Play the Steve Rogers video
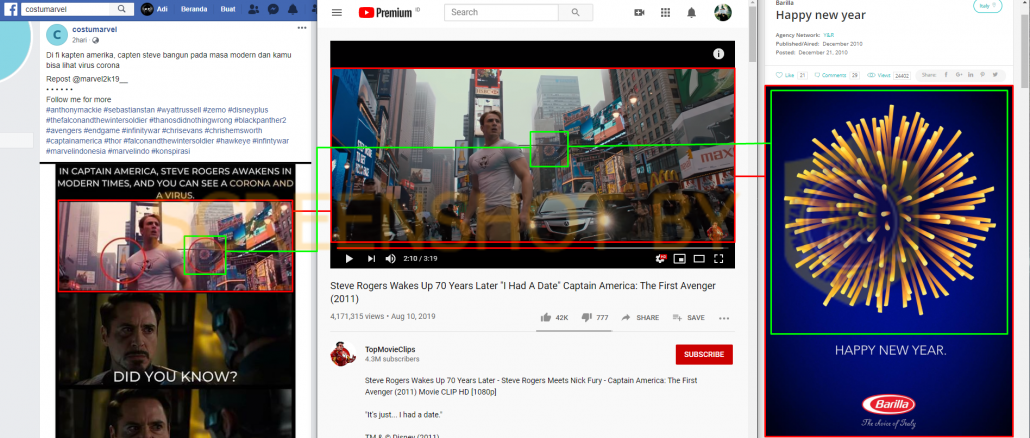Screen dimensions: 1030x438 349,259
